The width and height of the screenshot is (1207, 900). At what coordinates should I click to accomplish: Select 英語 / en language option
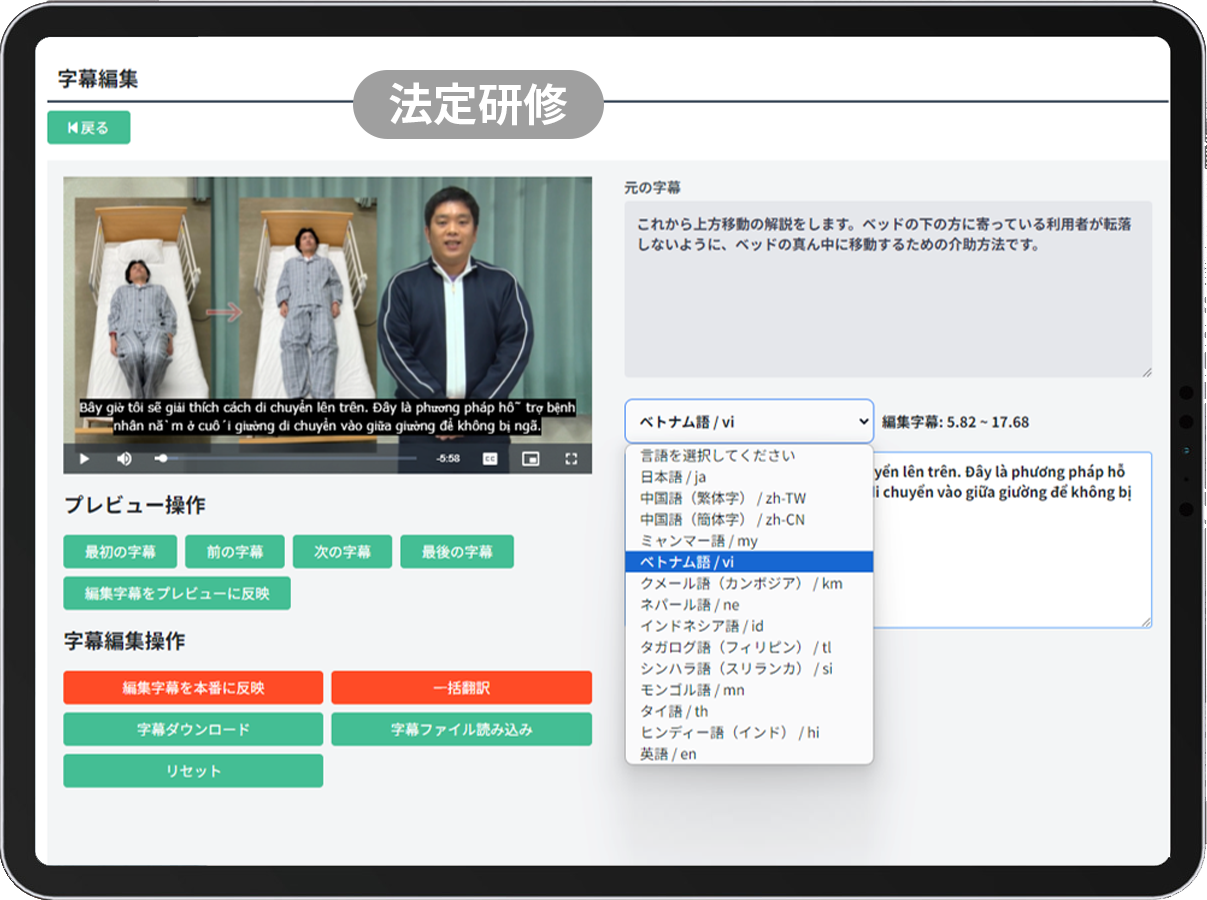coord(749,754)
